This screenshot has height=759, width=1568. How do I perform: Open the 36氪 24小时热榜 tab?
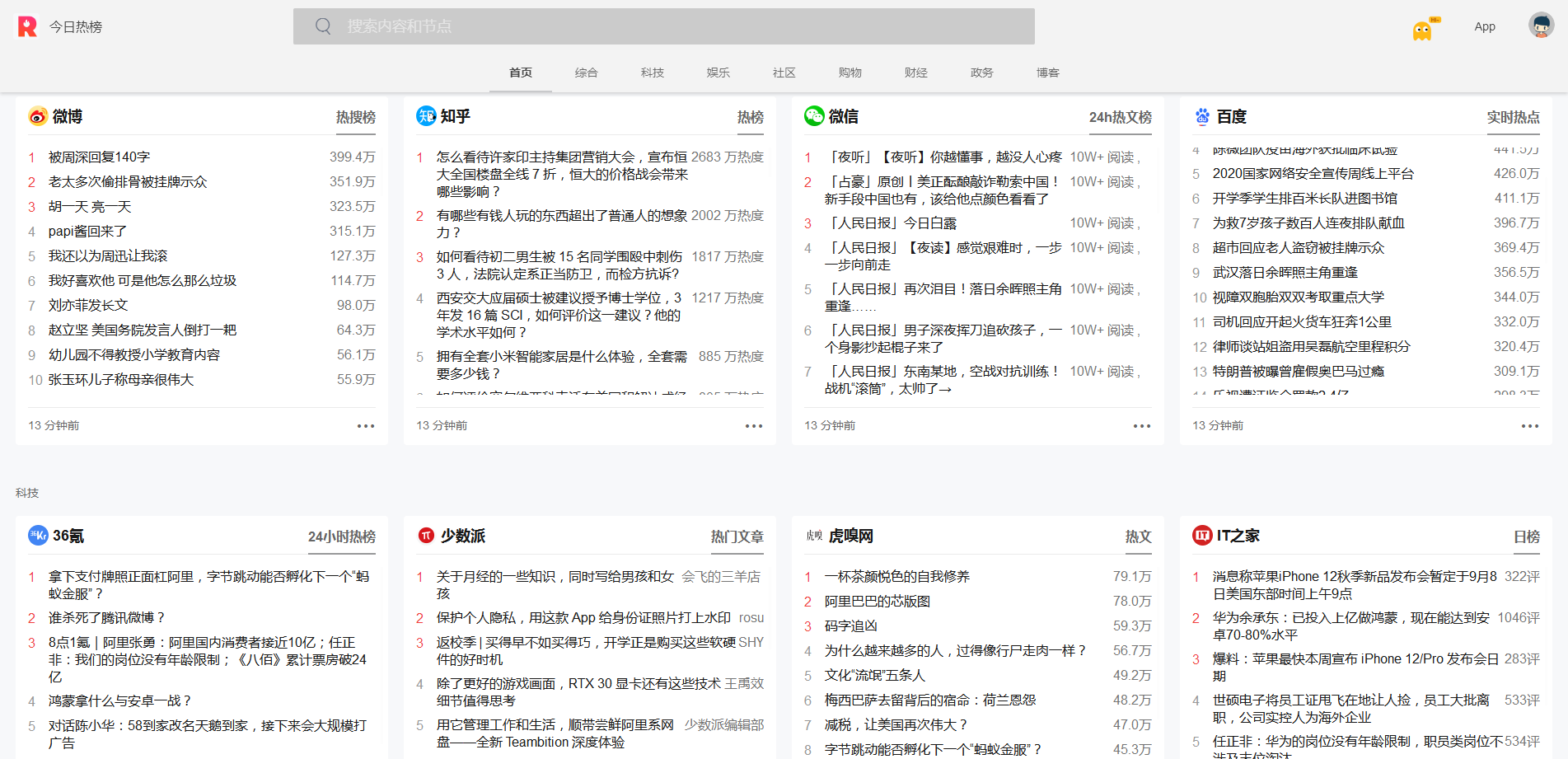(x=342, y=537)
